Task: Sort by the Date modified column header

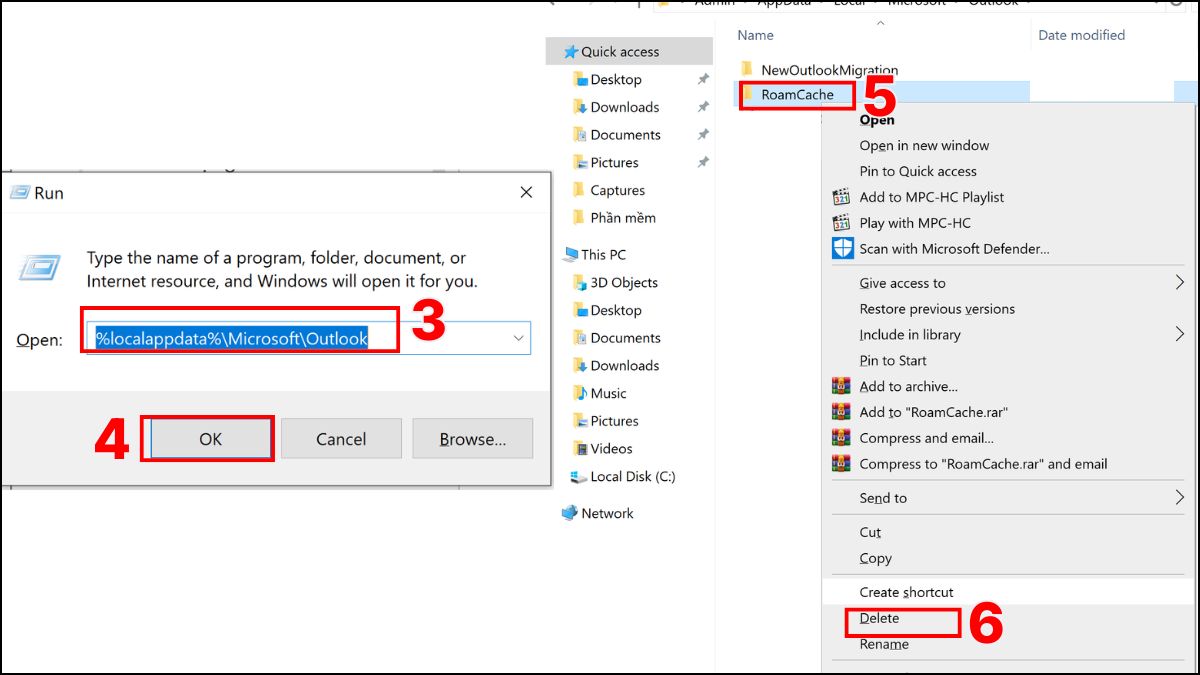Action: click(1081, 35)
